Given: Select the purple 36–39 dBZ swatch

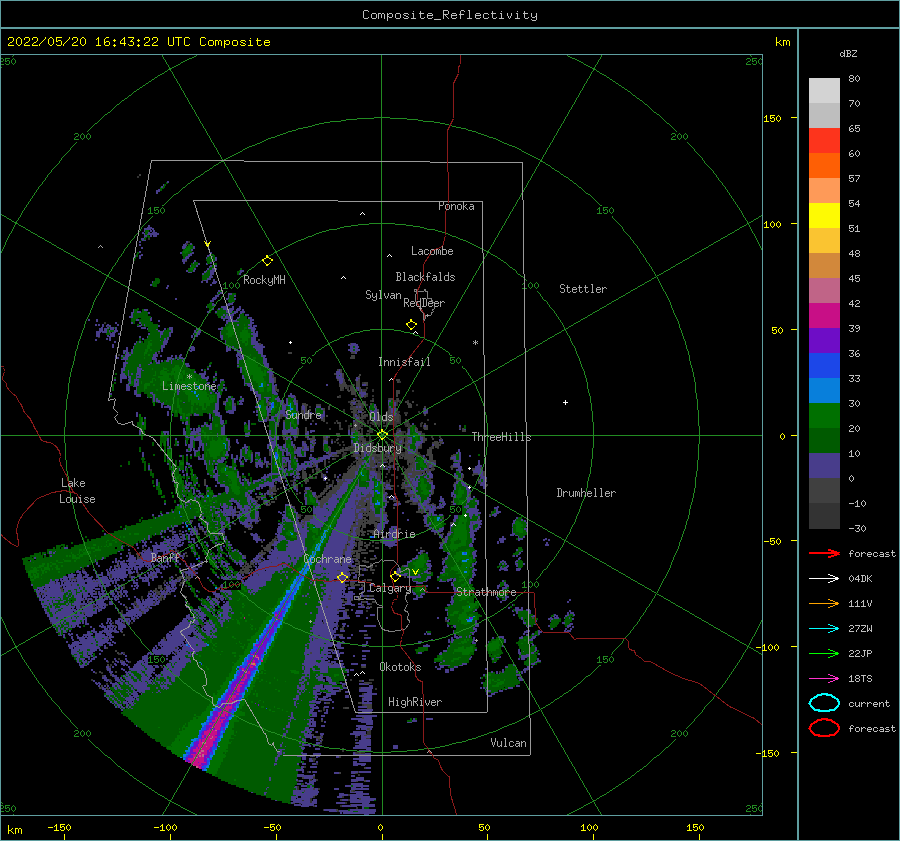Looking at the screenshot, I should pyautogui.click(x=824, y=340).
